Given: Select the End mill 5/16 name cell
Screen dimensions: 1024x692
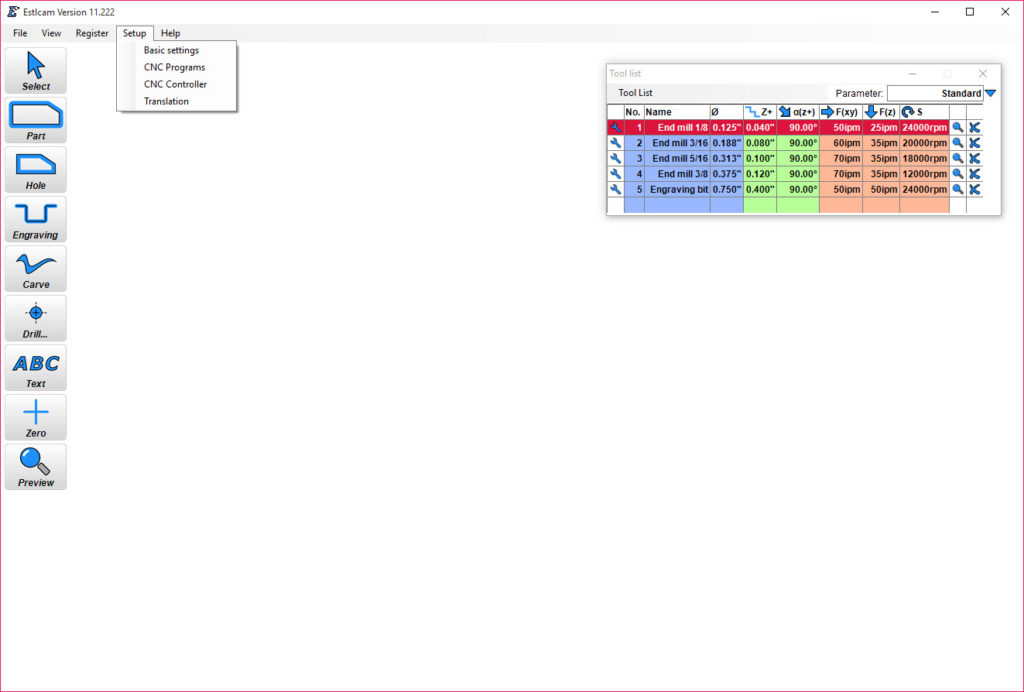Looking at the screenshot, I should click(x=677, y=159).
